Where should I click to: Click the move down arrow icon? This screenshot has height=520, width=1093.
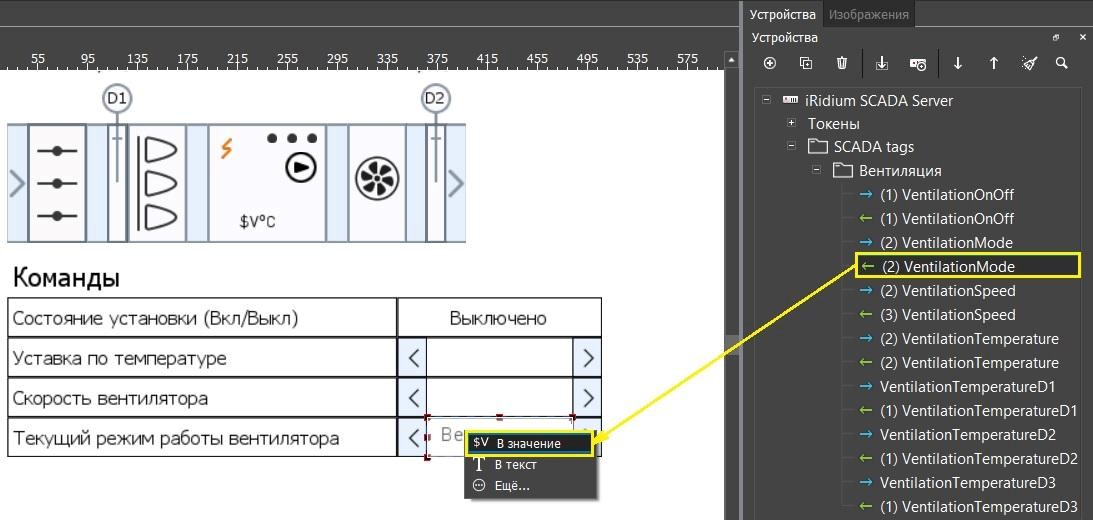[958, 63]
